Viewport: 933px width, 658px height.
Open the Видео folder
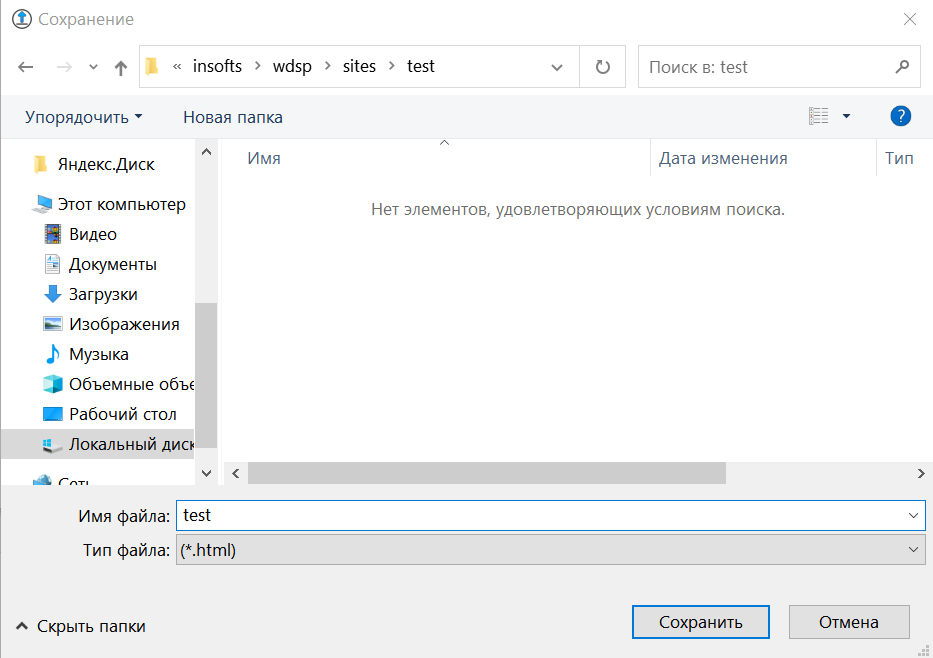[x=93, y=234]
